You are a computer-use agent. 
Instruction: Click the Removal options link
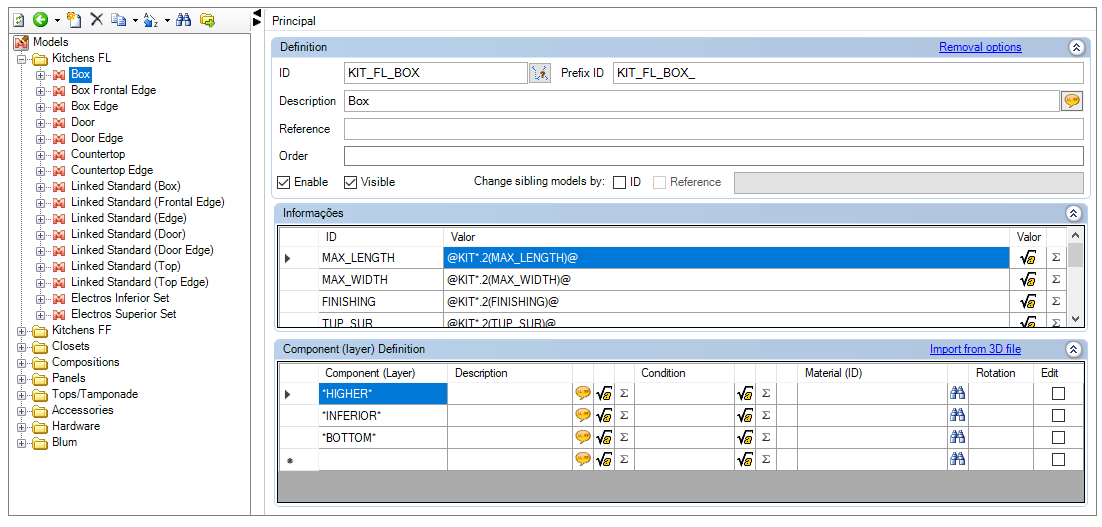click(x=980, y=47)
